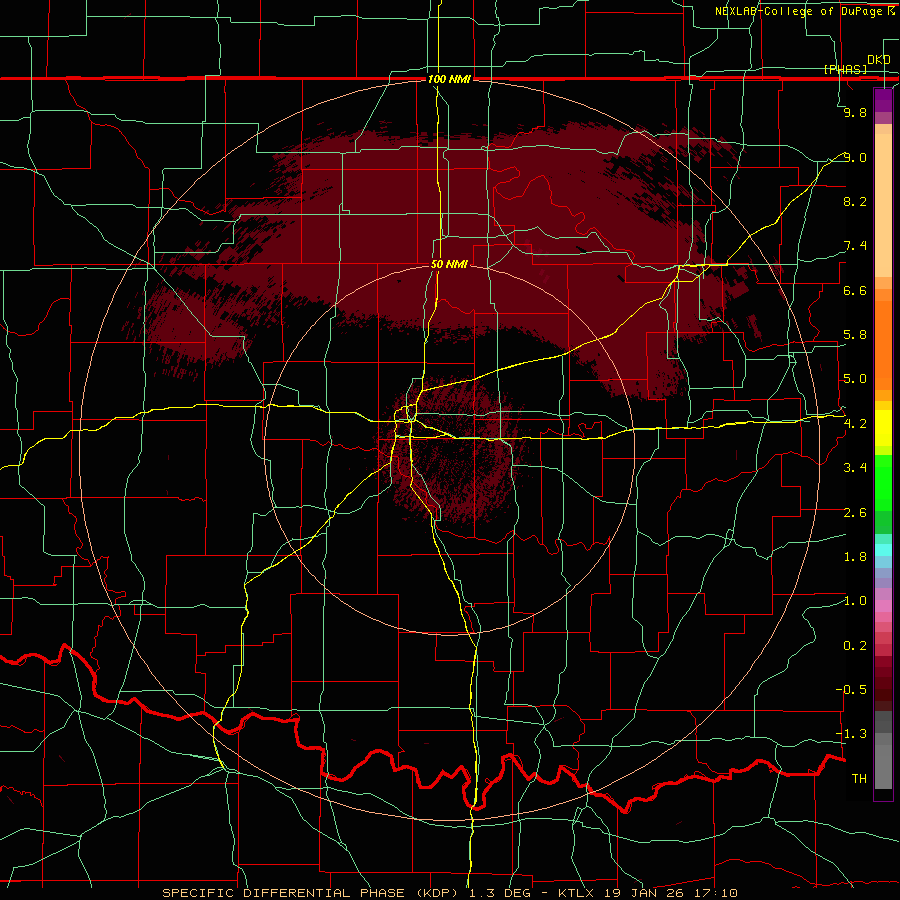The width and height of the screenshot is (900, 900).
Task: Pick the cyan band near 1.8
Action: [x=883, y=550]
